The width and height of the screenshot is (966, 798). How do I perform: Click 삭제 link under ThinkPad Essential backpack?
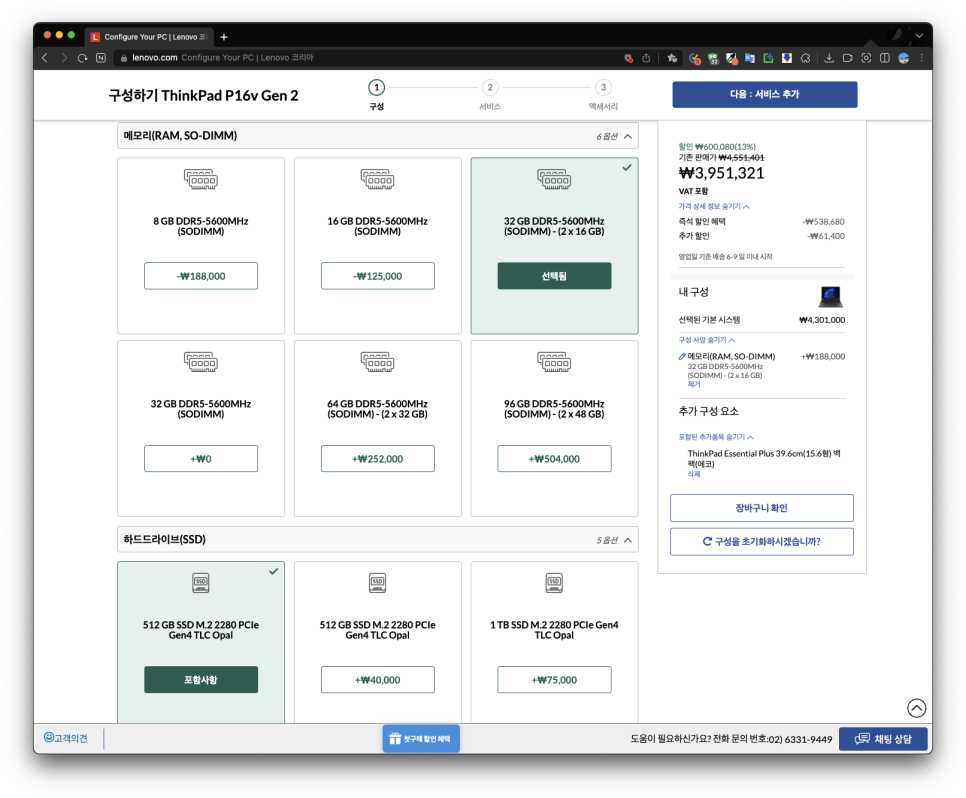coord(694,474)
